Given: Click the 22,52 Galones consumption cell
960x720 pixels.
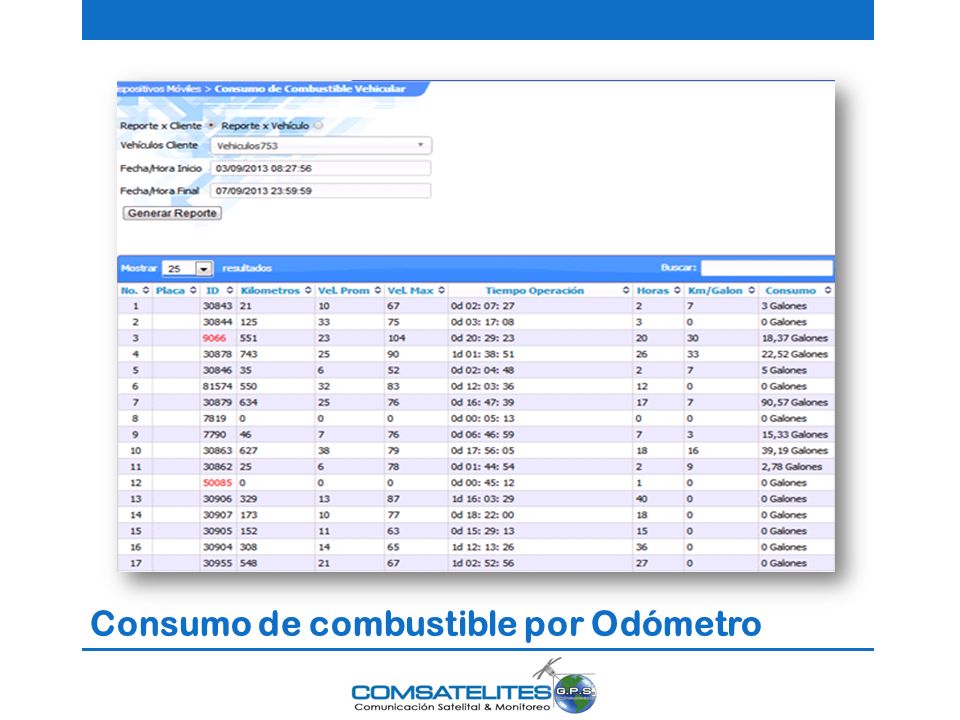Looking at the screenshot, I should (795, 354).
